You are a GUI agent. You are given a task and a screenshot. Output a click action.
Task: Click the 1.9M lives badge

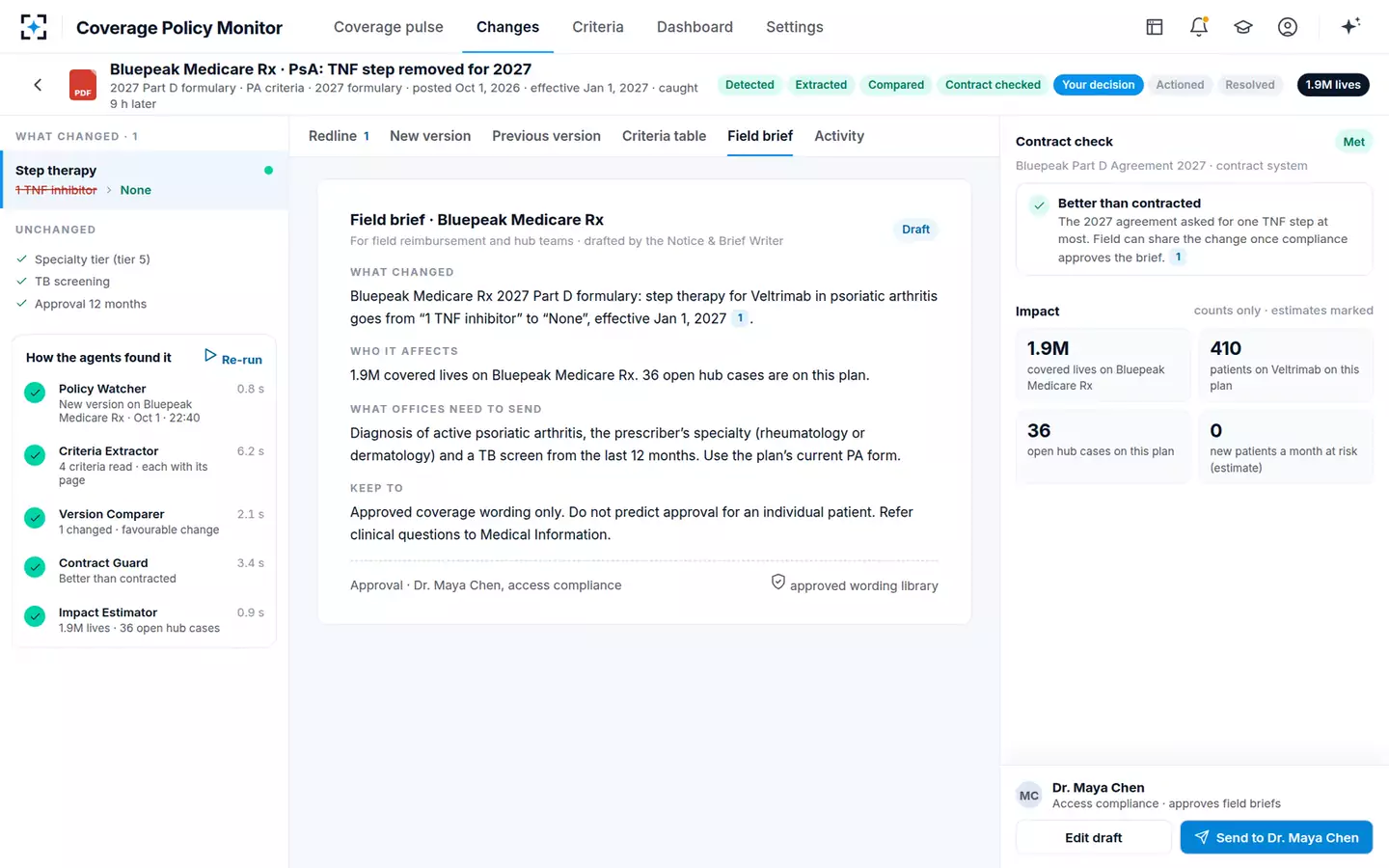pos(1333,85)
